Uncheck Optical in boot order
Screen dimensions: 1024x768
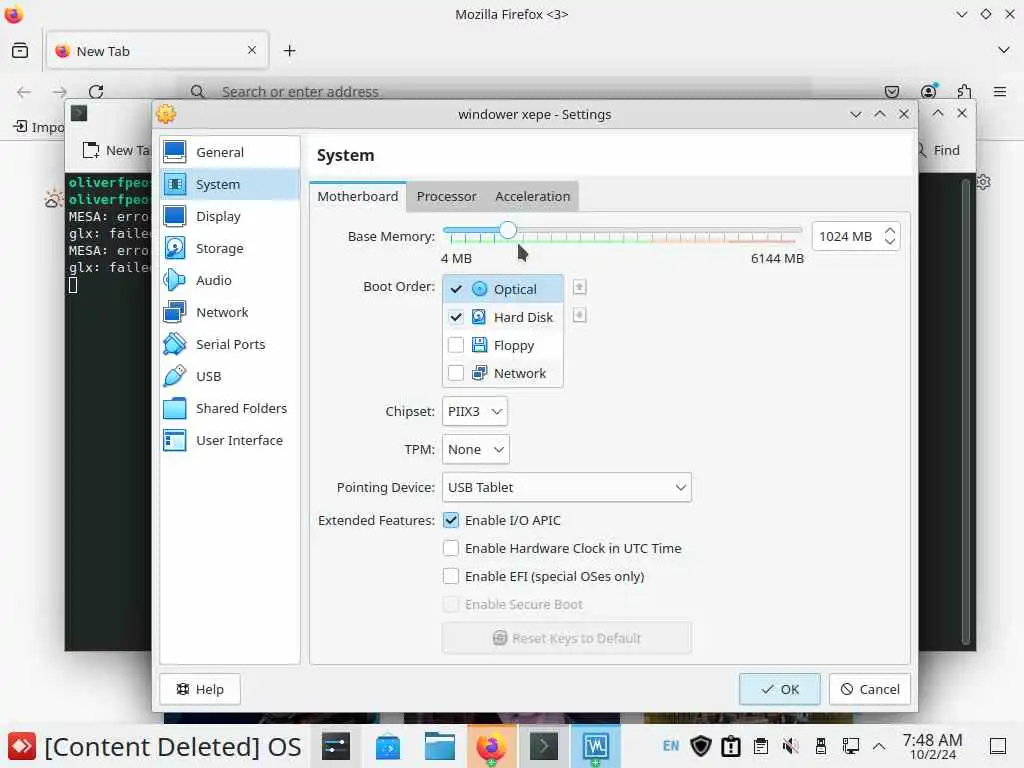tap(456, 289)
